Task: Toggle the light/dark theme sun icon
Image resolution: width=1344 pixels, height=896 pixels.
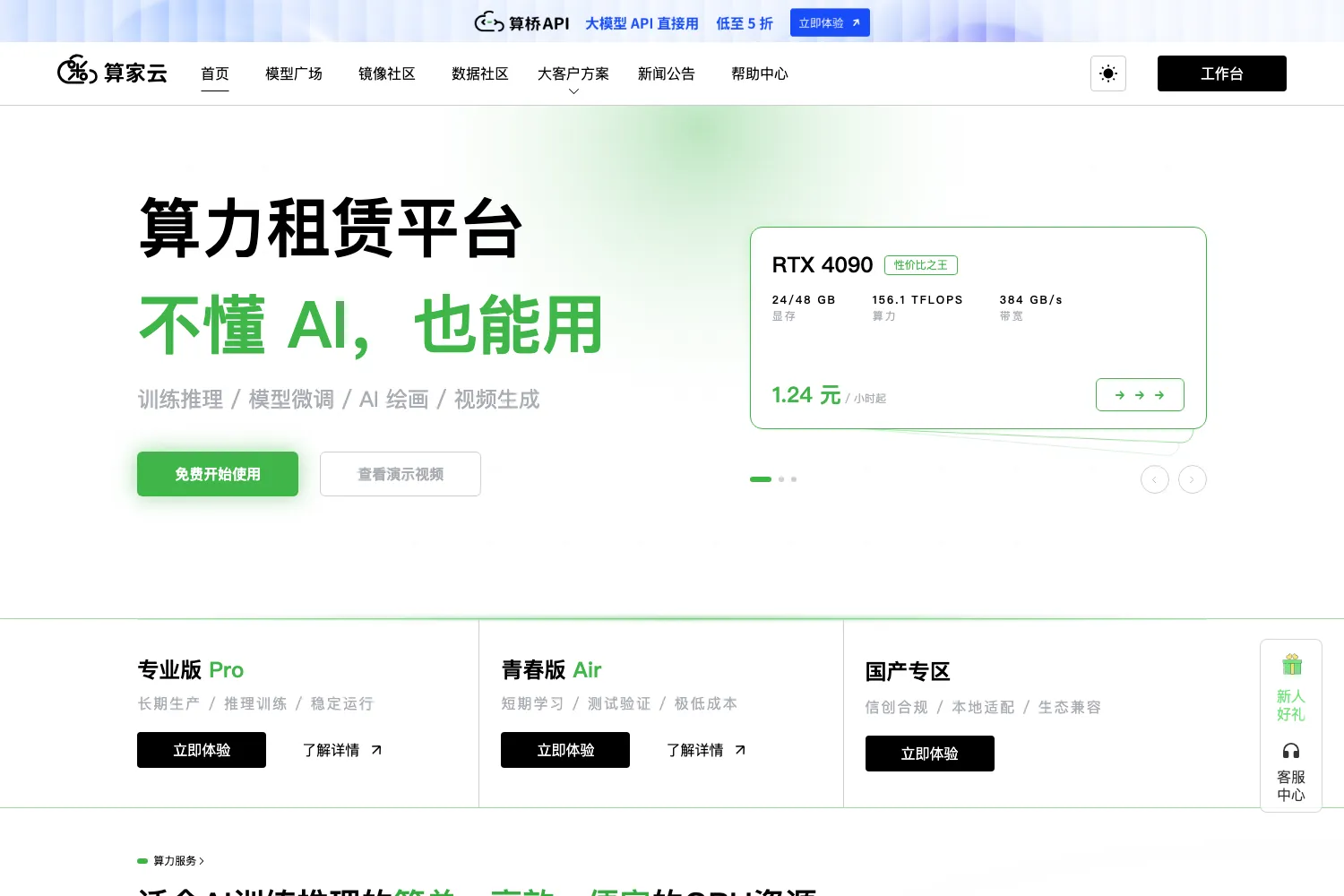Action: point(1108,73)
